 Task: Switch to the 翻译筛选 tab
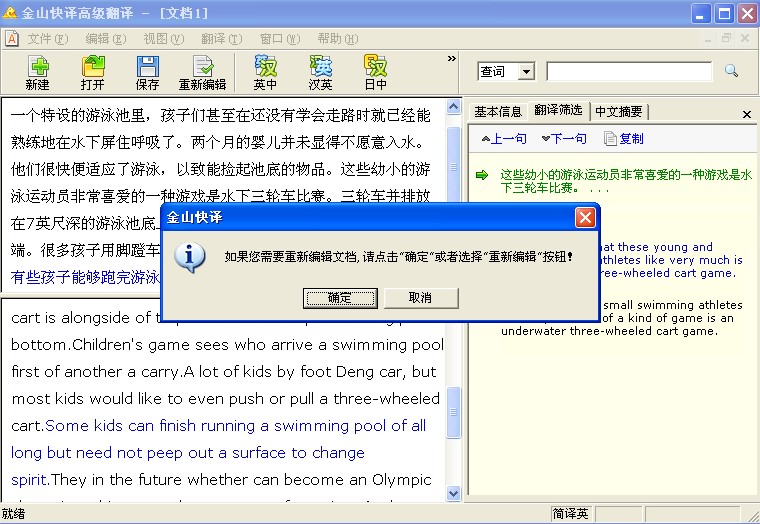click(x=558, y=110)
